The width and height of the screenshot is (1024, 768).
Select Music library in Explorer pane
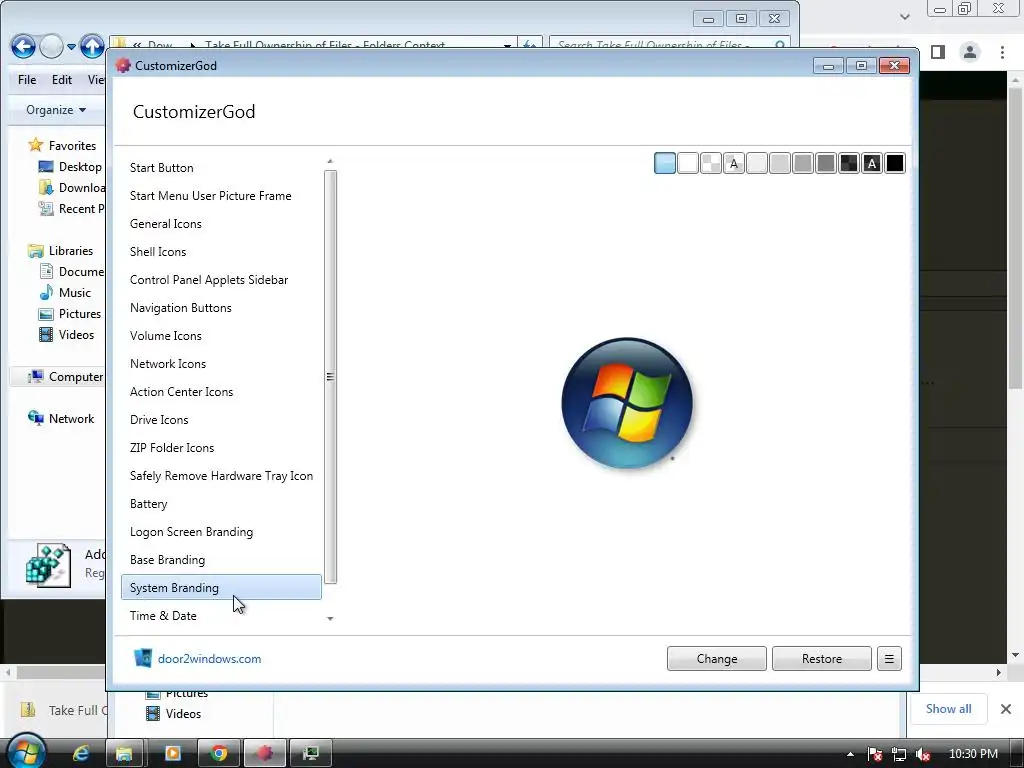click(x=65, y=293)
